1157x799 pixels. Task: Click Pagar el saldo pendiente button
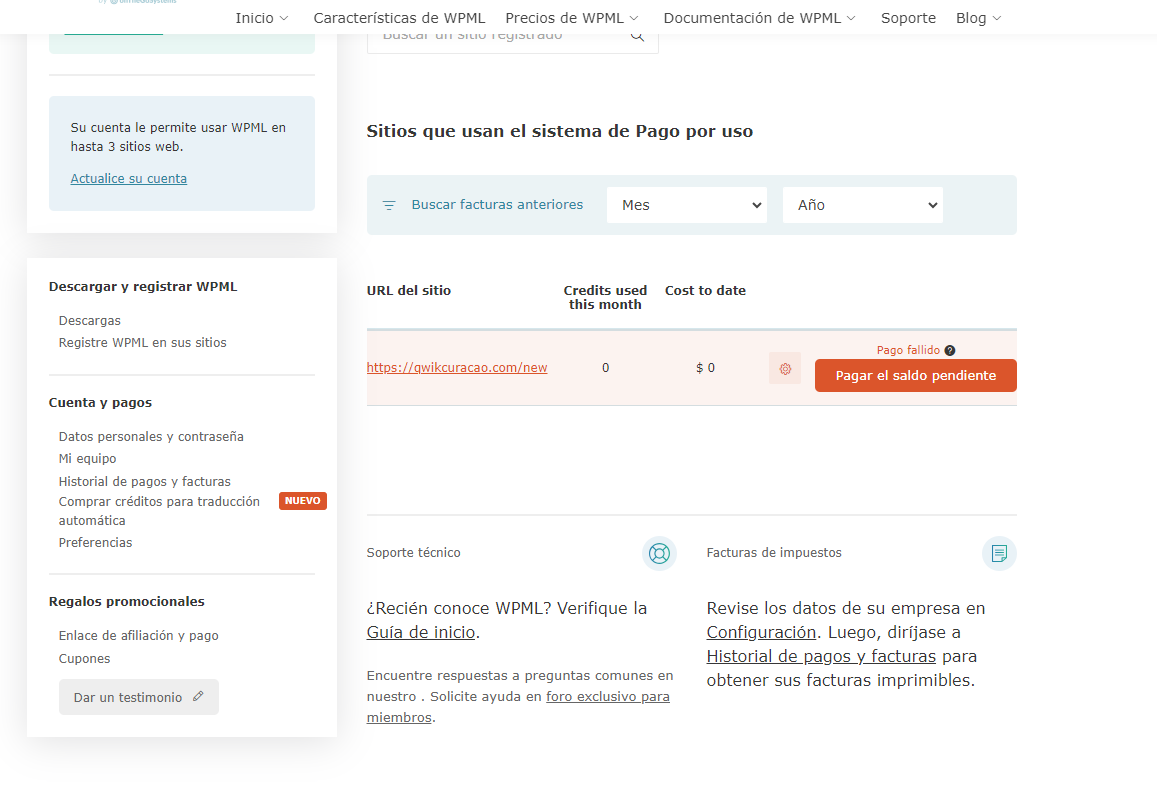pos(916,376)
